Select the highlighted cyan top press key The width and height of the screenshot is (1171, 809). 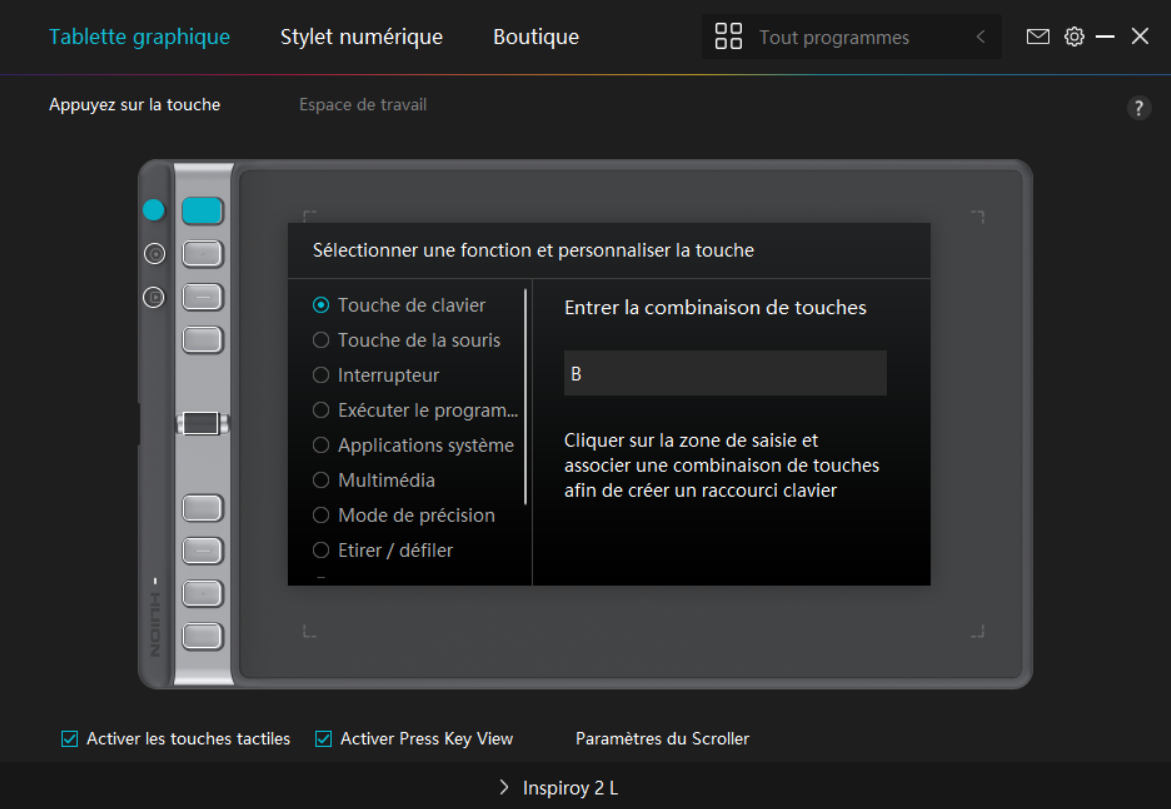point(202,210)
